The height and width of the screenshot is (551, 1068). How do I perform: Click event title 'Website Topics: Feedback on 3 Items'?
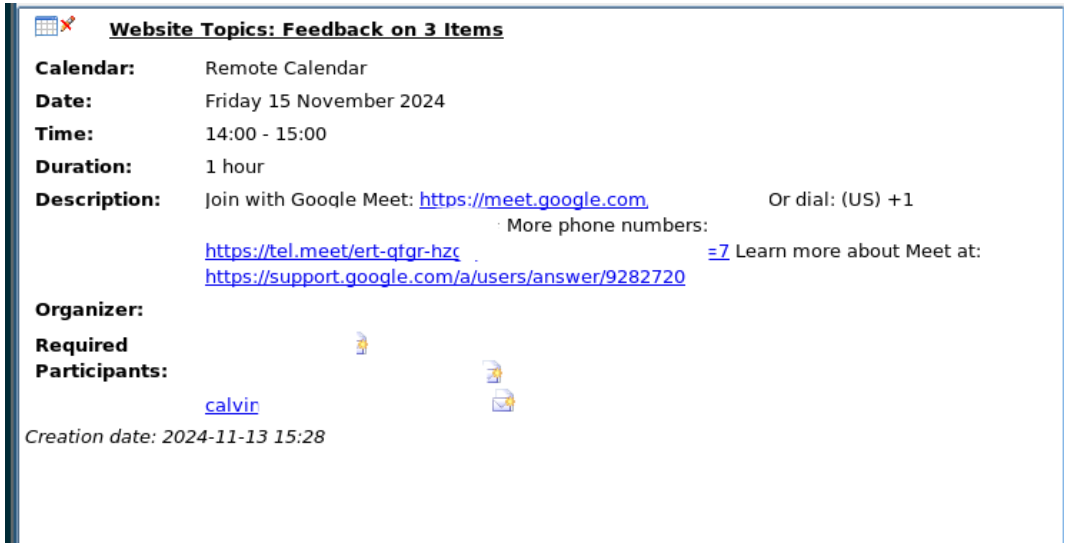(306, 30)
